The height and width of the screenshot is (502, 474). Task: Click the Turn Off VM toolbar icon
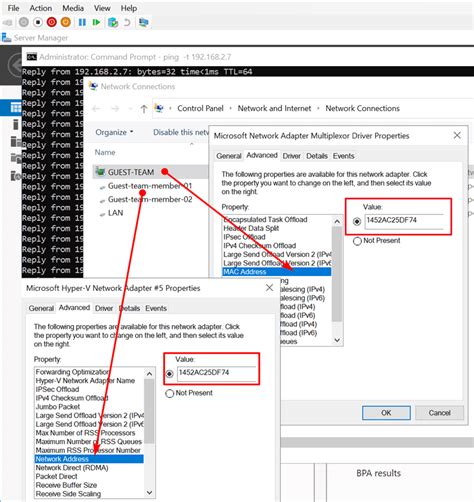[x=38, y=22]
